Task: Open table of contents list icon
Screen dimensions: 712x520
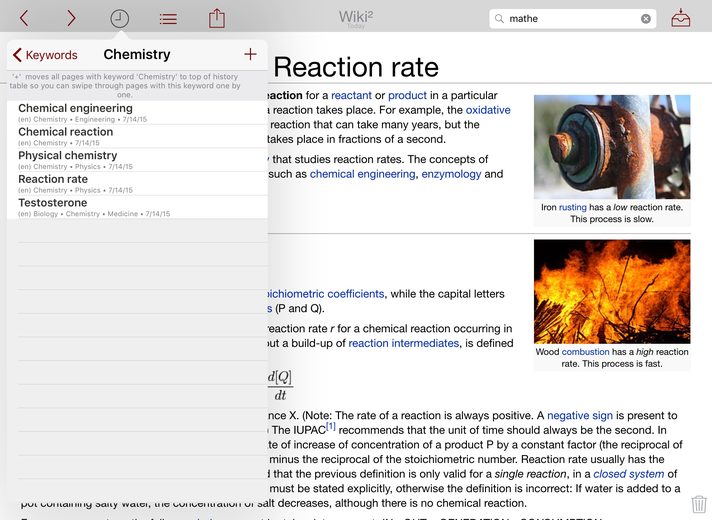Action: [168, 19]
